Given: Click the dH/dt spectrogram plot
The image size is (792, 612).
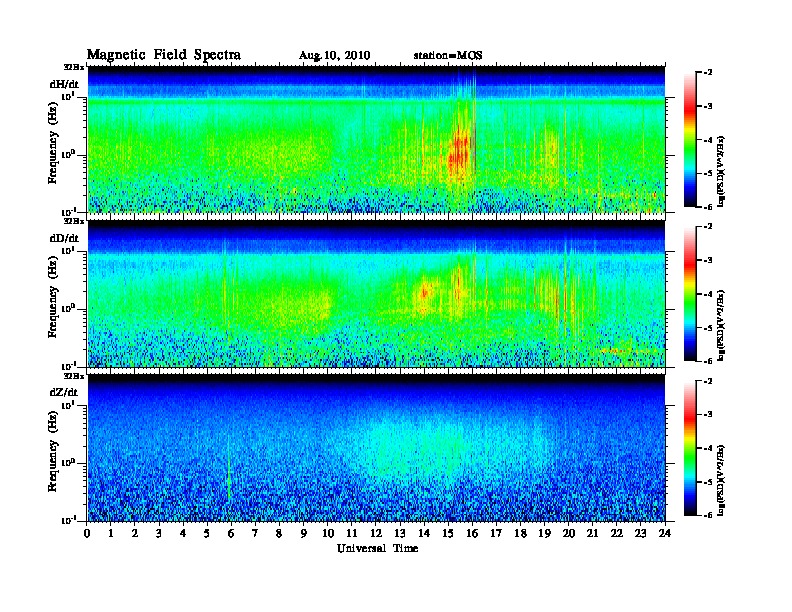Looking at the screenshot, I should (x=376, y=139).
